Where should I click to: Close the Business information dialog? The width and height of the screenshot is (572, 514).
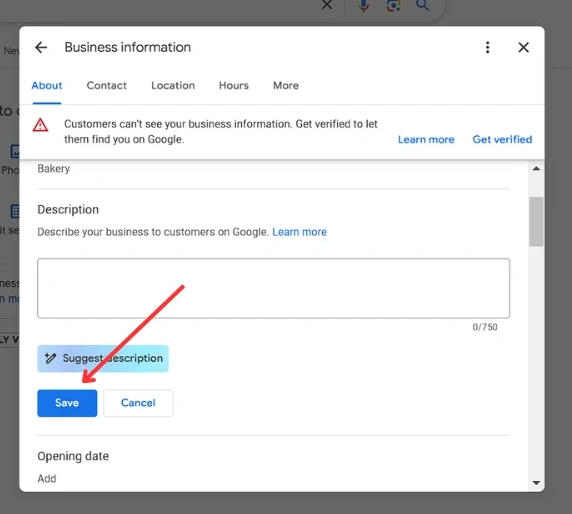523,47
